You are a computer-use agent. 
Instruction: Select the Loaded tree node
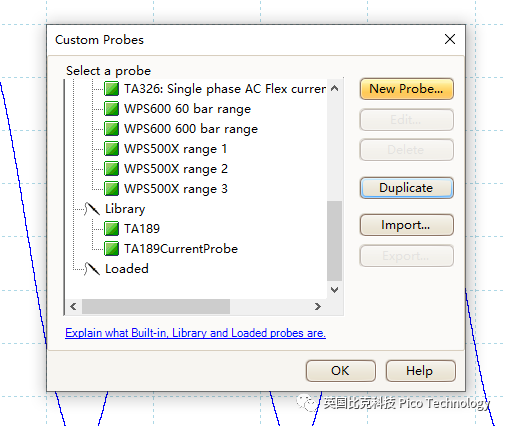click(127, 269)
